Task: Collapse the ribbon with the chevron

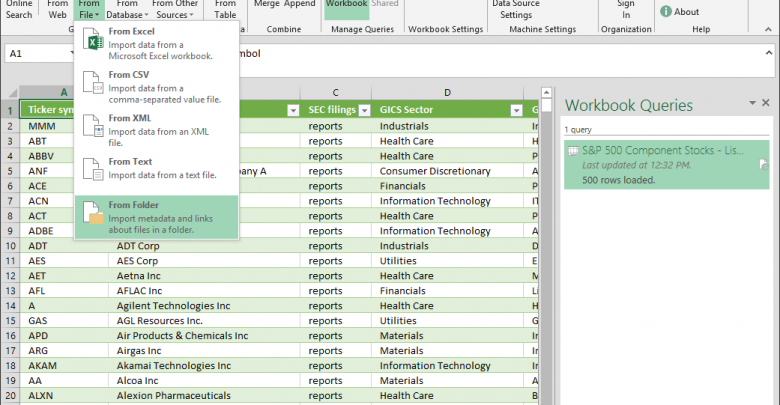Action: click(768, 29)
